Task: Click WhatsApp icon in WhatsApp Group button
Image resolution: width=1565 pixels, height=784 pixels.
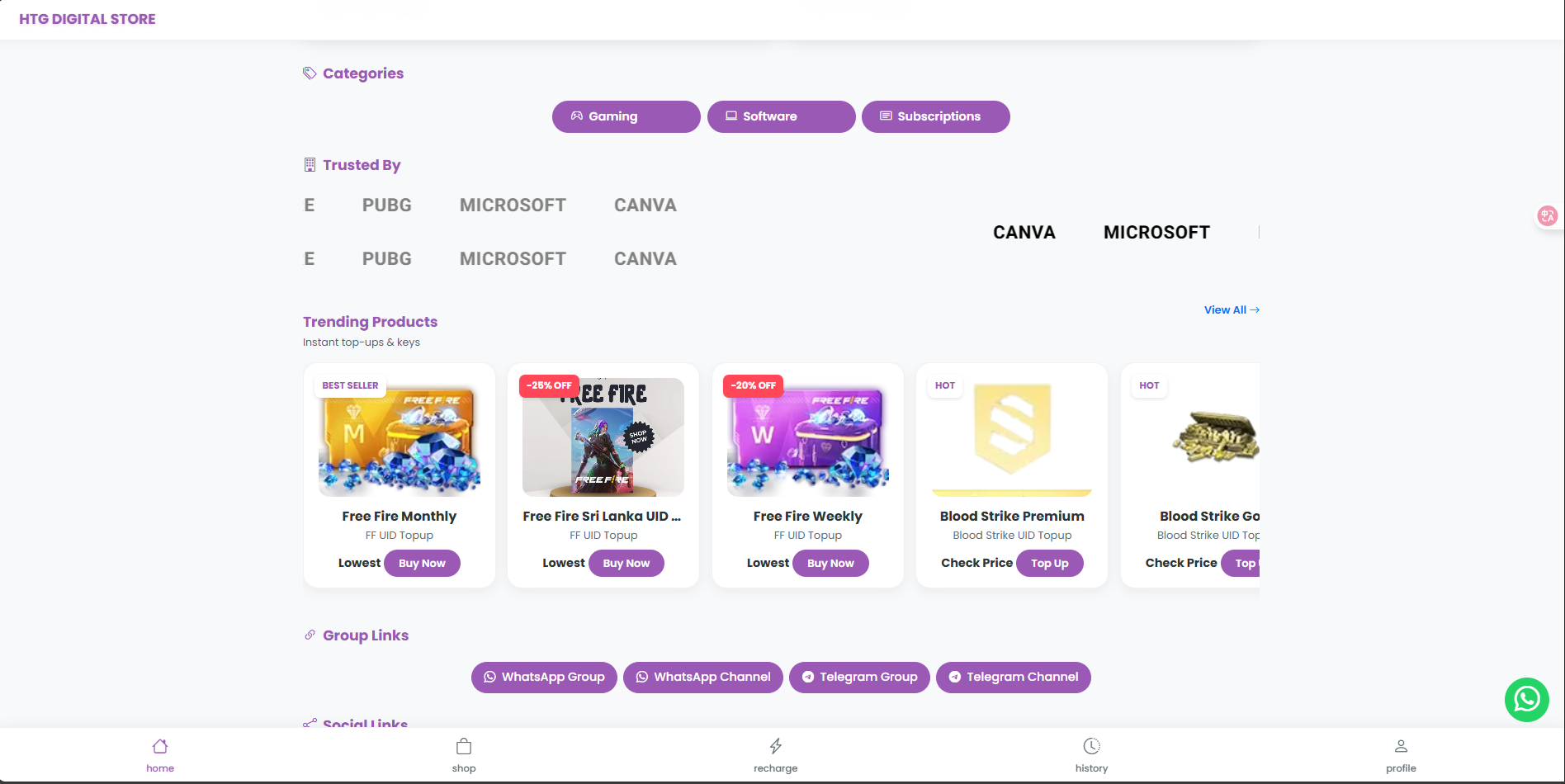Action: [489, 677]
